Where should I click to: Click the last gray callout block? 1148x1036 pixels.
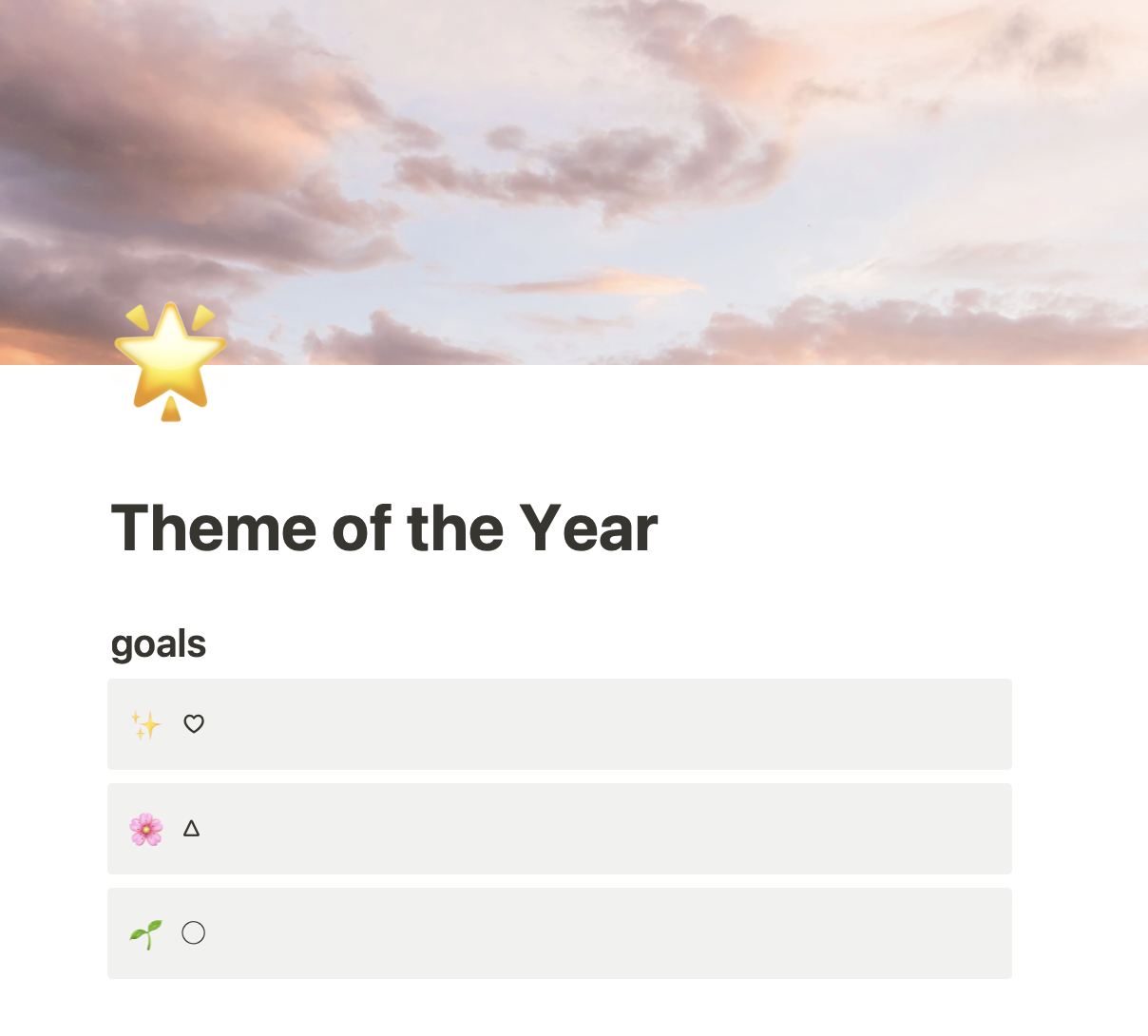pos(560,932)
